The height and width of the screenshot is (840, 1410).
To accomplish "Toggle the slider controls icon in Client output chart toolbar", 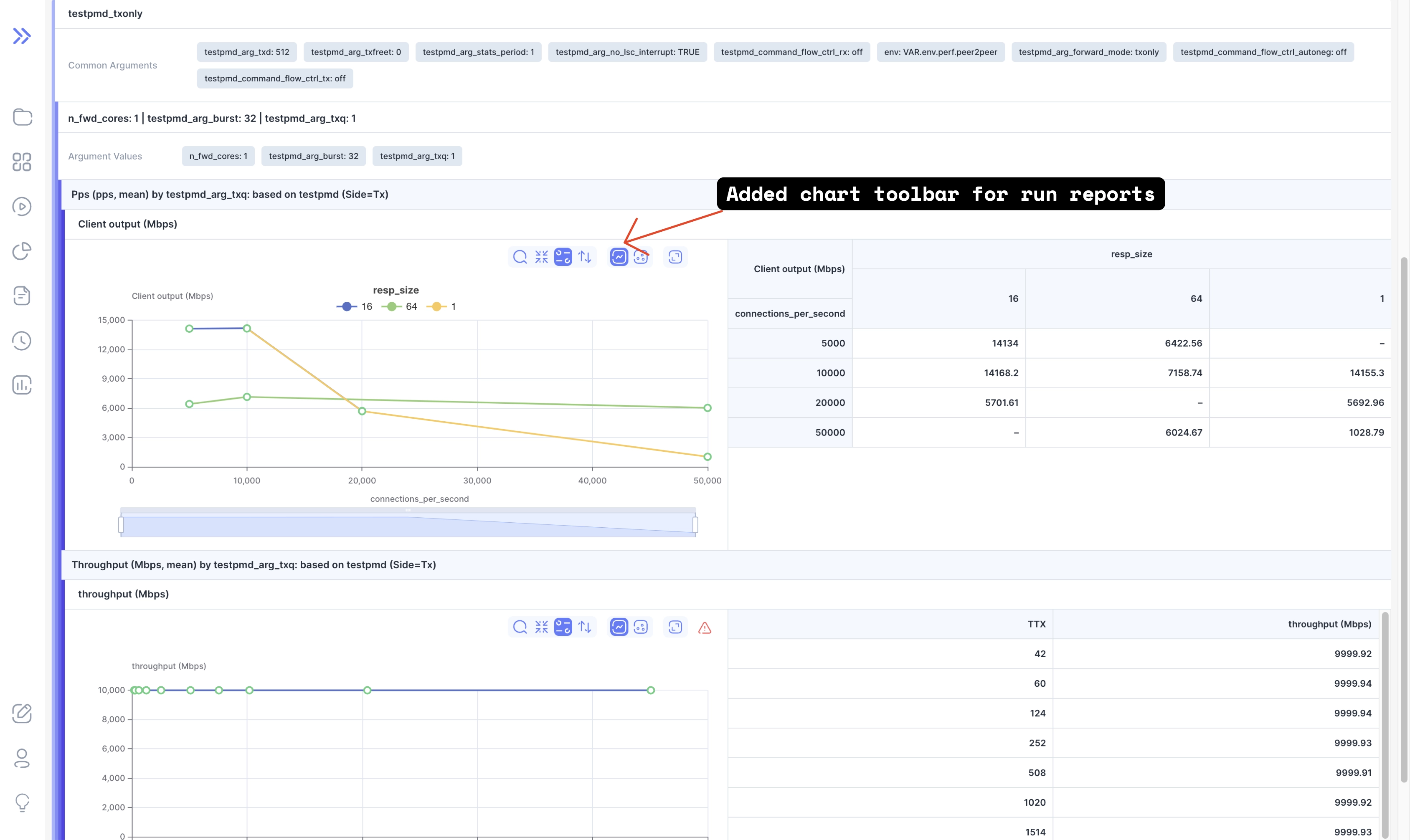I will 563,257.
